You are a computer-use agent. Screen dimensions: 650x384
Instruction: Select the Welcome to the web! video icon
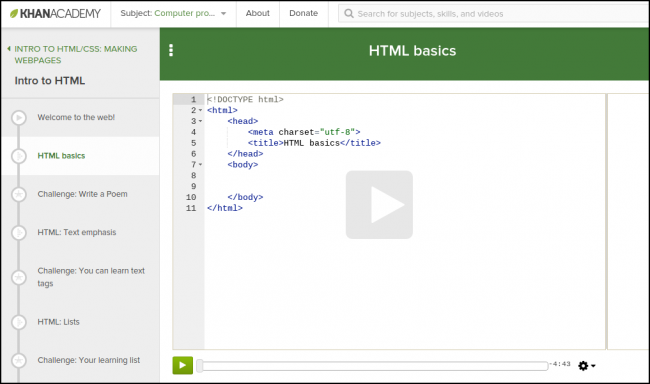(19, 118)
